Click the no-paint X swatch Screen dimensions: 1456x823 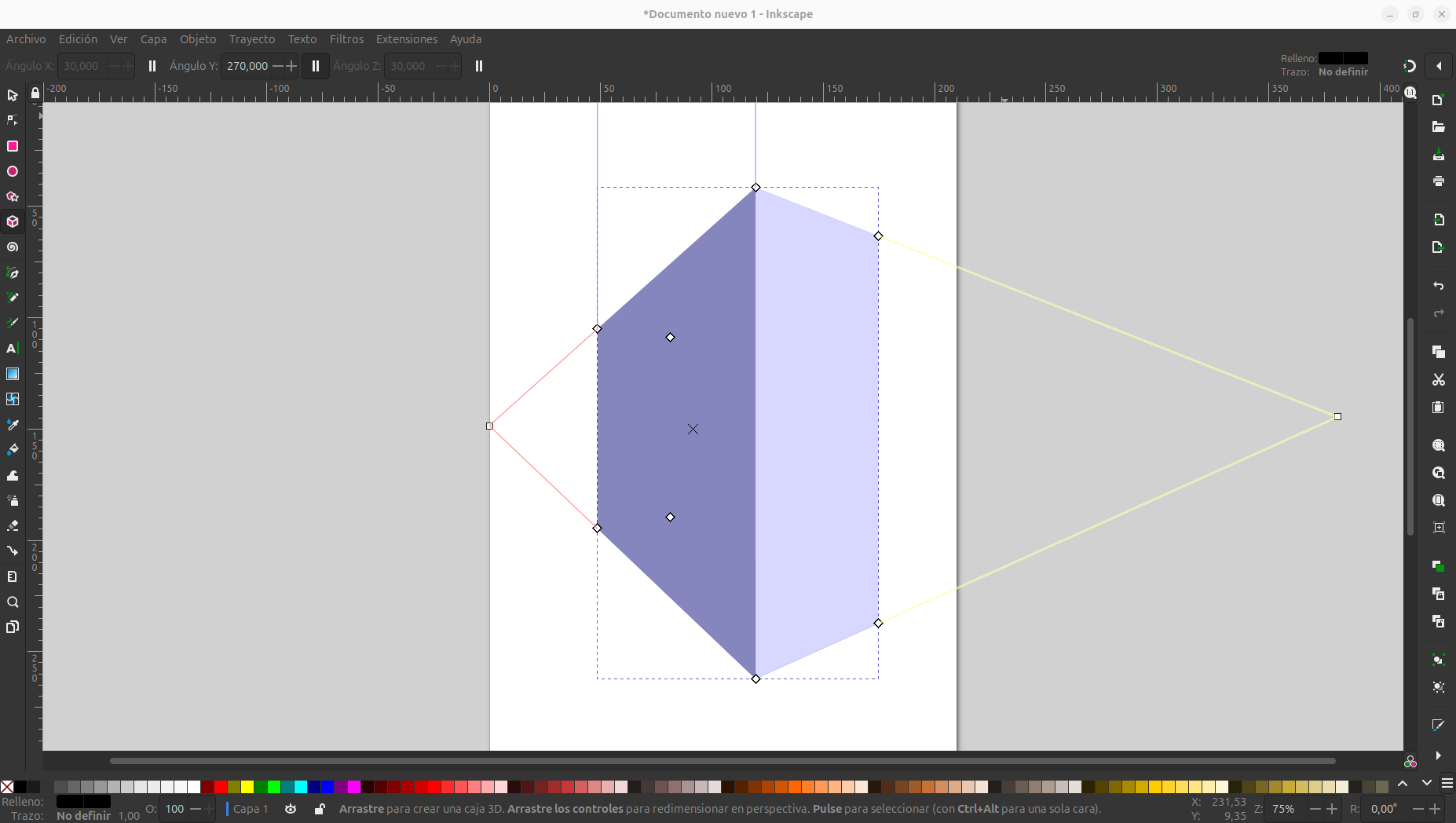[x=7, y=787]
